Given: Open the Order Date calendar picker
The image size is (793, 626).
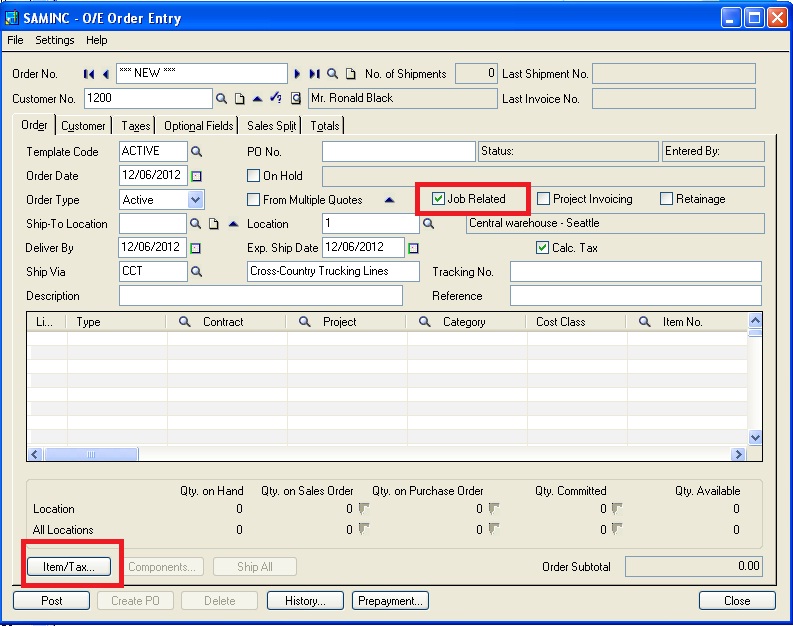Looking at the screenshot, I should pyautogui.click(x=196, y=176).
